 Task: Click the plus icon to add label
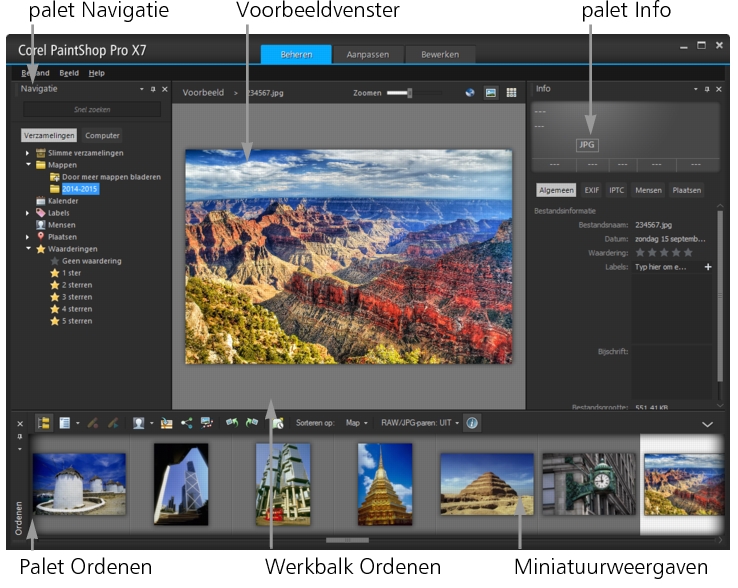(x=708, y=267)
